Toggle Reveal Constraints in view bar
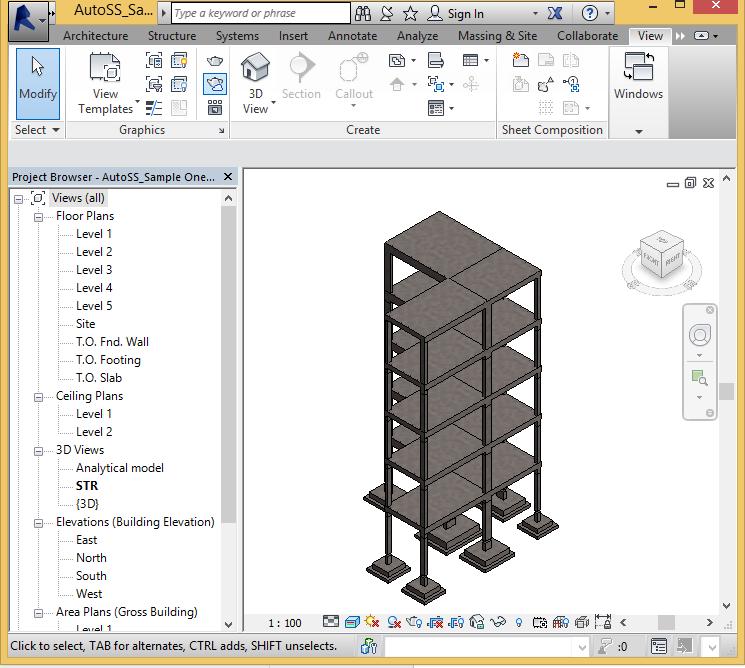 click(603, 621)
